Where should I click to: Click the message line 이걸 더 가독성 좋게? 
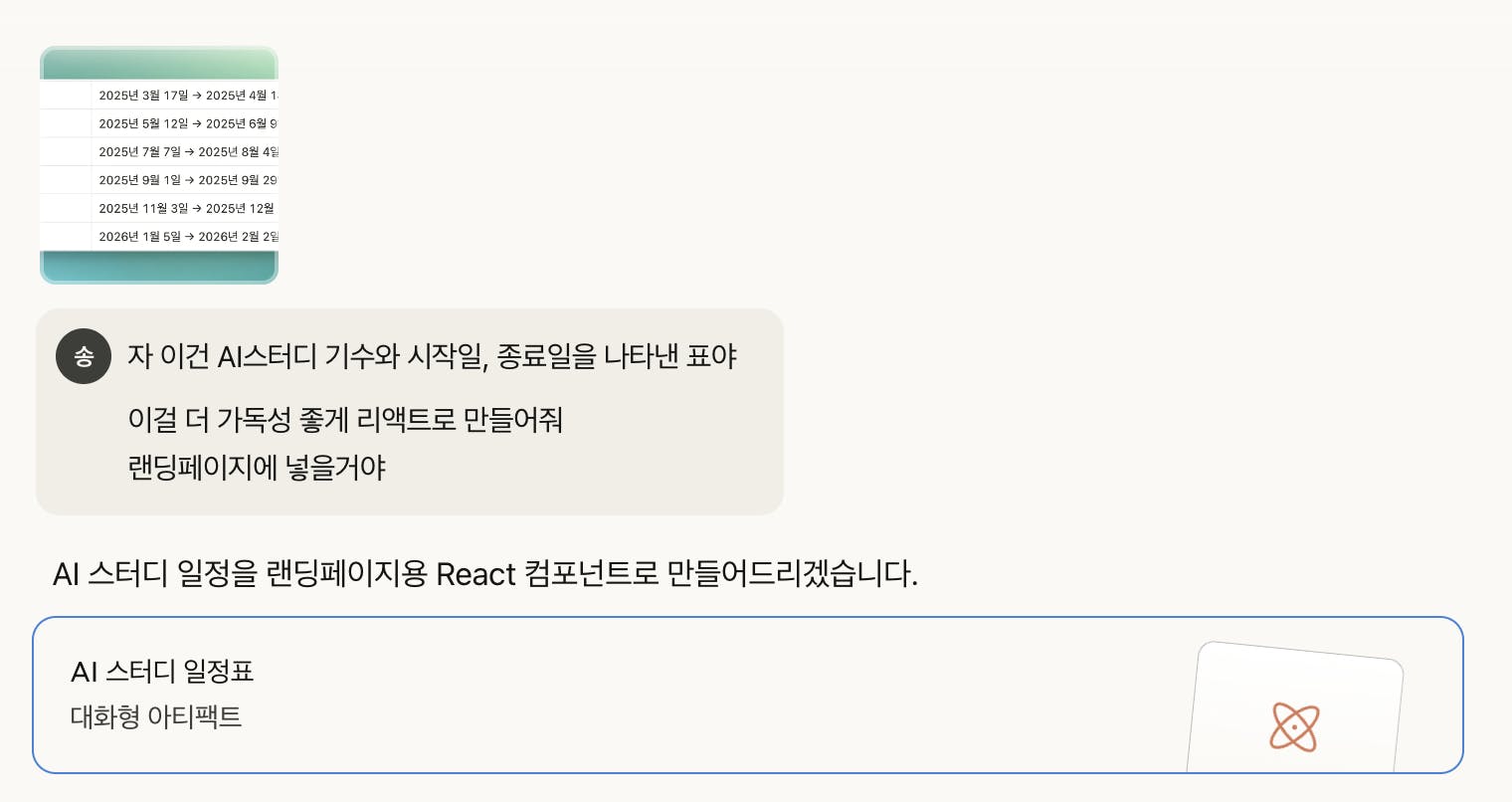click(x=345, y=419)
